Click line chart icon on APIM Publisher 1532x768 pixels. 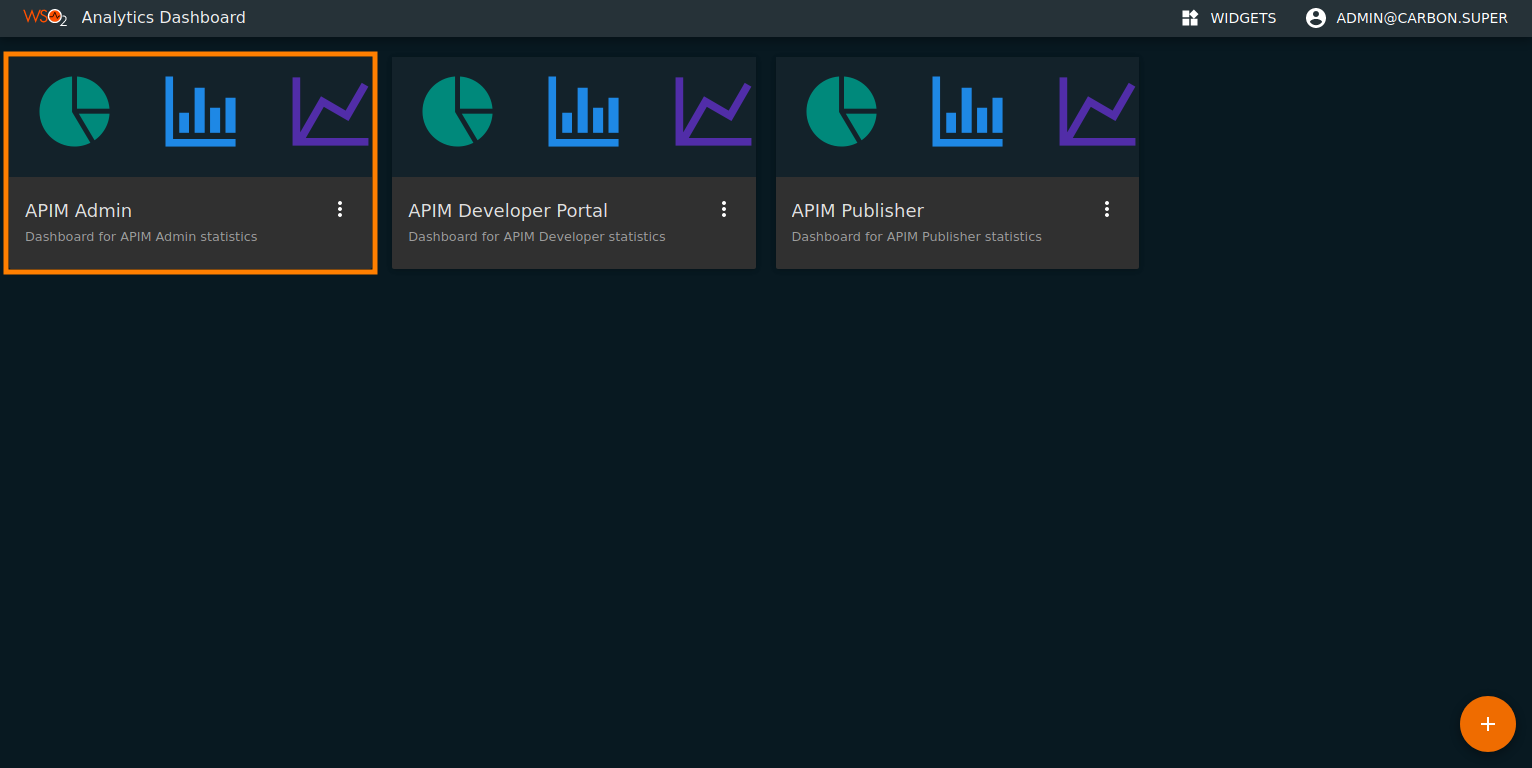point(1098,111)
